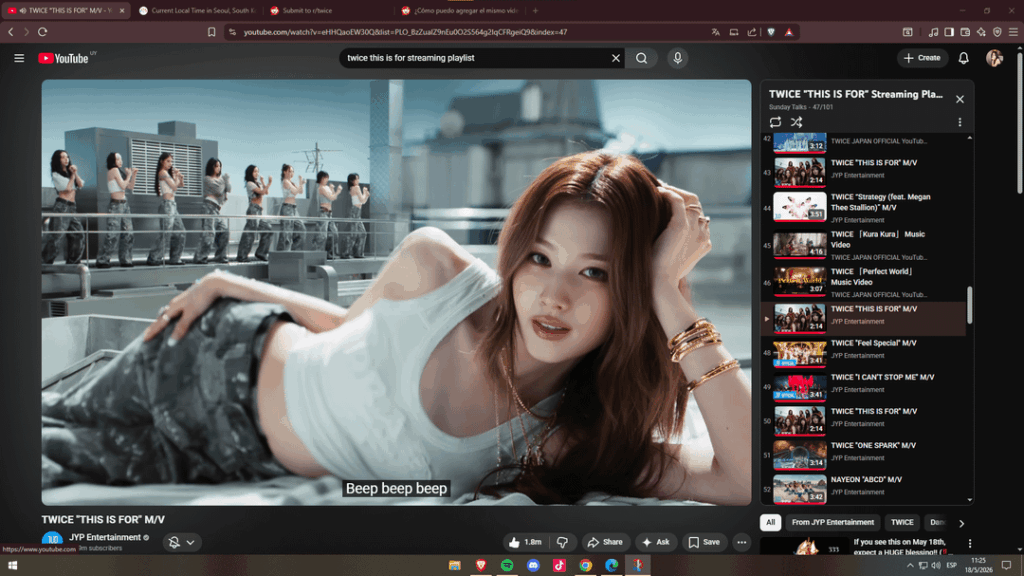The height and width of the screenshot is (576, 1024).
Task: Dislike this video
Action: [x=562, y=542]
